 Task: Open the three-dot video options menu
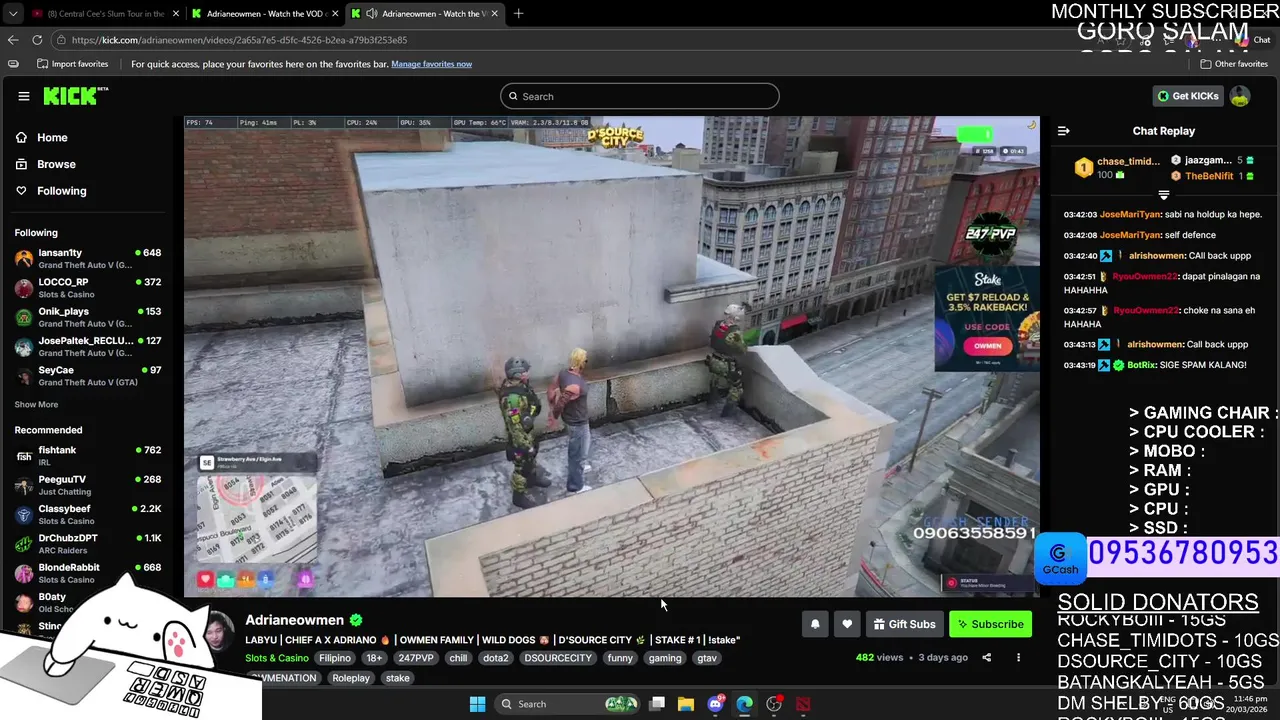pos(1018,658)
